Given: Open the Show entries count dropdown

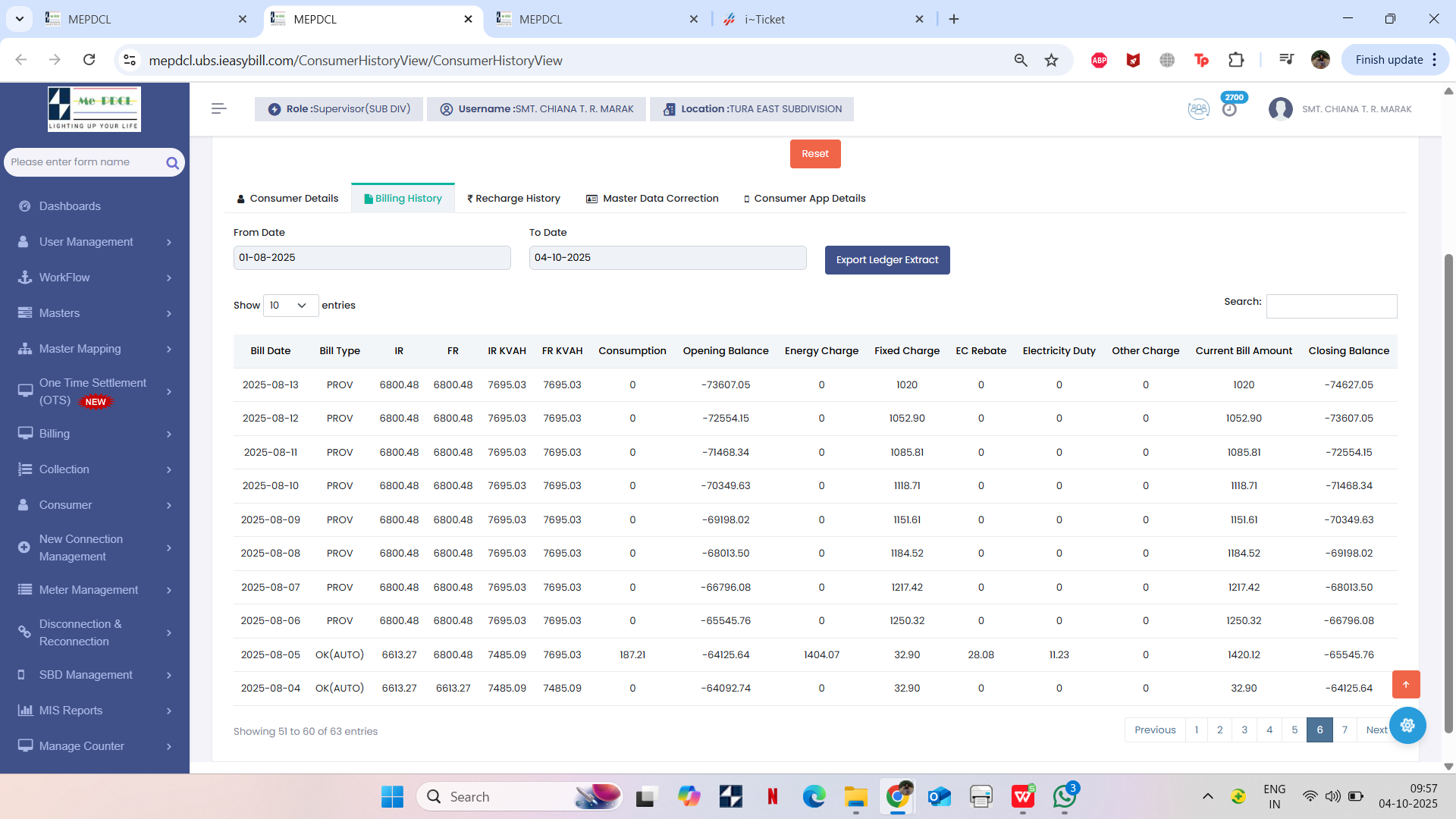Looking at the screenshot, I should (x=290, y=306).
